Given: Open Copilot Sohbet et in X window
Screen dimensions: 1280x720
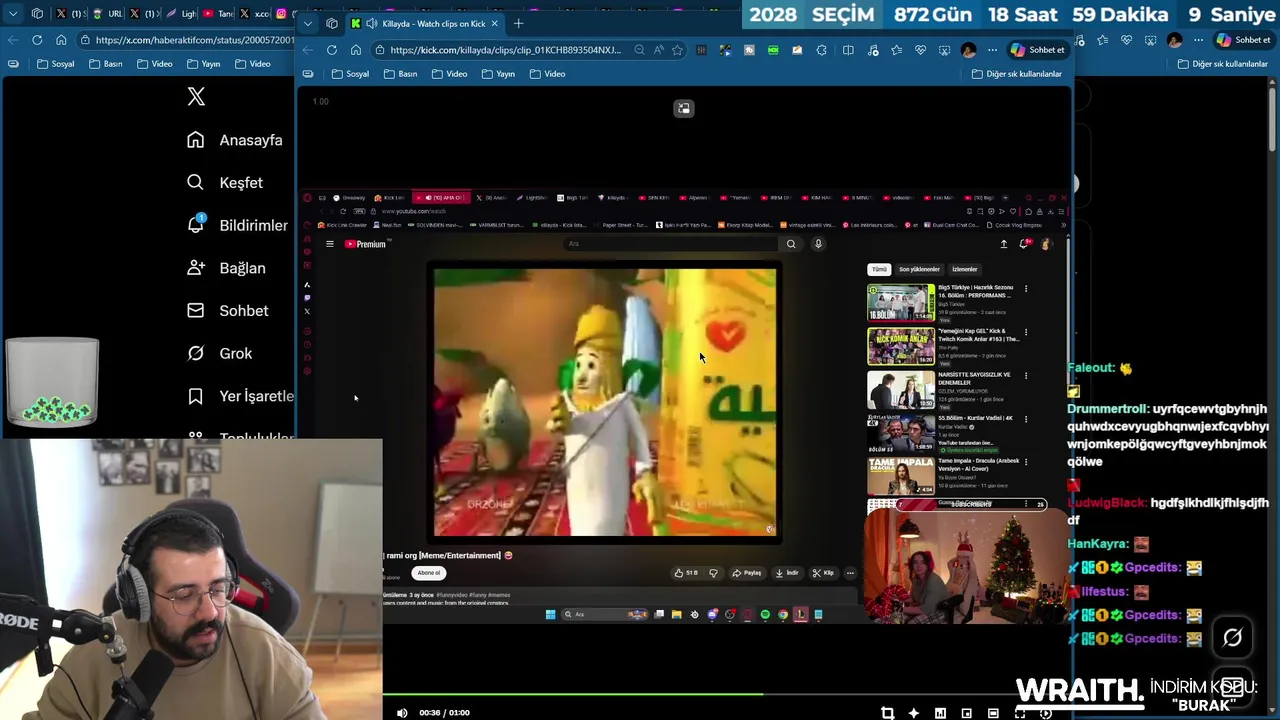Looking at the screenshot, I should point(1243,40).
